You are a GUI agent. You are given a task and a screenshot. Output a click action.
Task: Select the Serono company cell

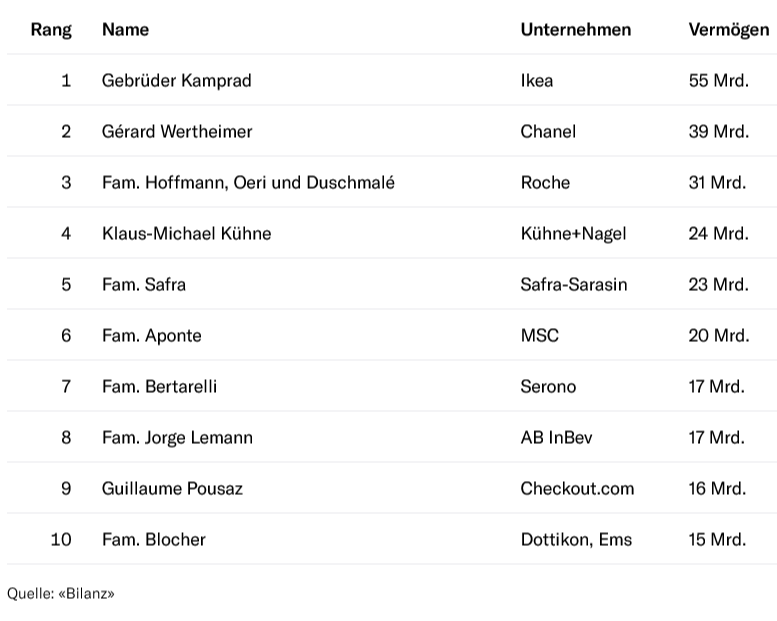click(548, 387)
